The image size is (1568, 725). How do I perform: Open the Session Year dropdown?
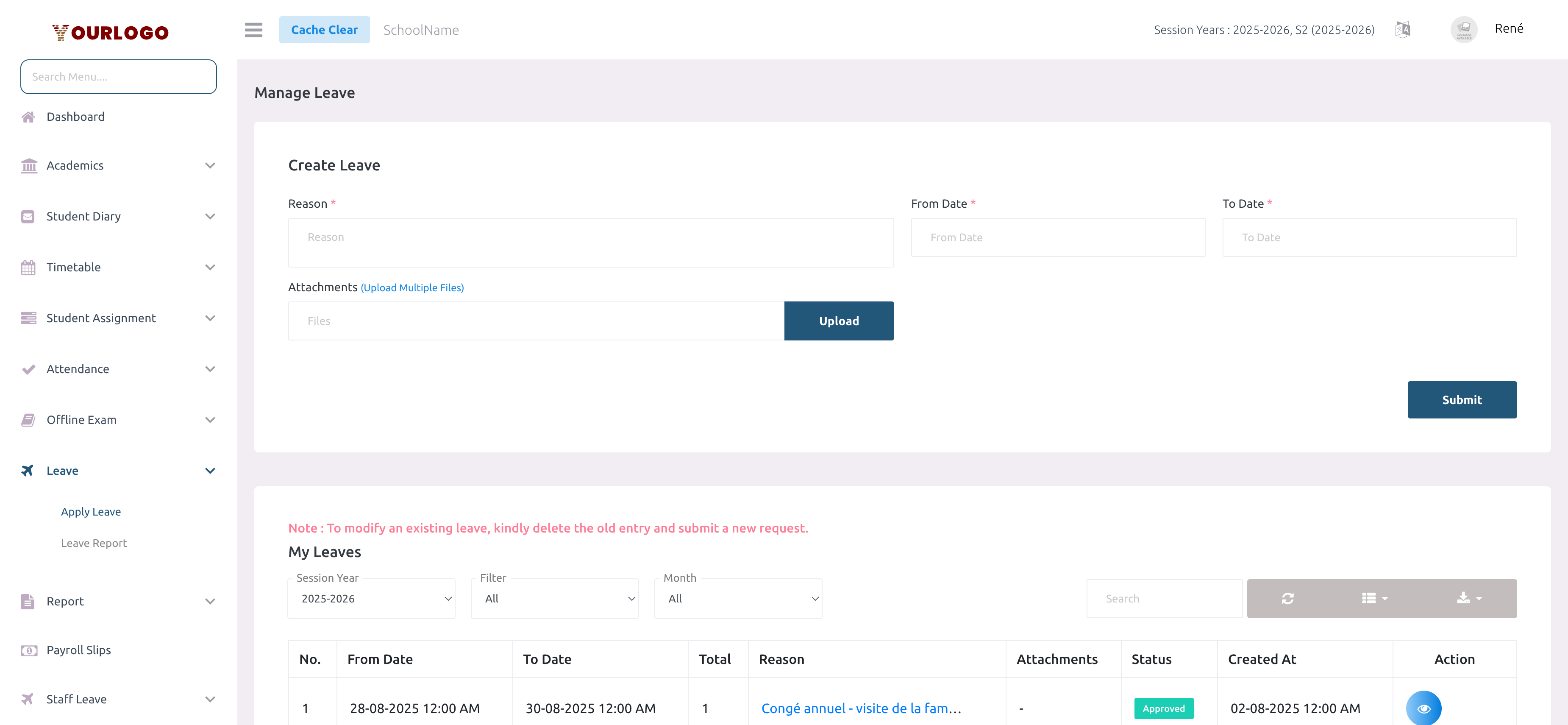coord(371,598)
